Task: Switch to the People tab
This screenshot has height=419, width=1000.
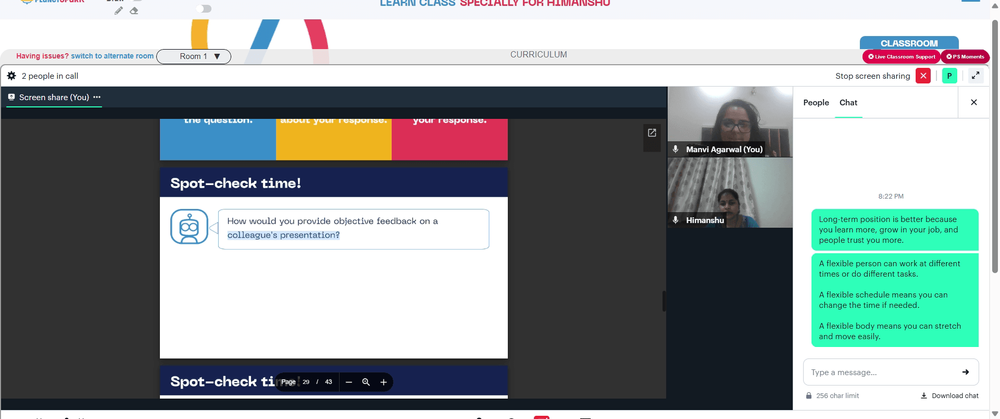Action: pos(816,103)
